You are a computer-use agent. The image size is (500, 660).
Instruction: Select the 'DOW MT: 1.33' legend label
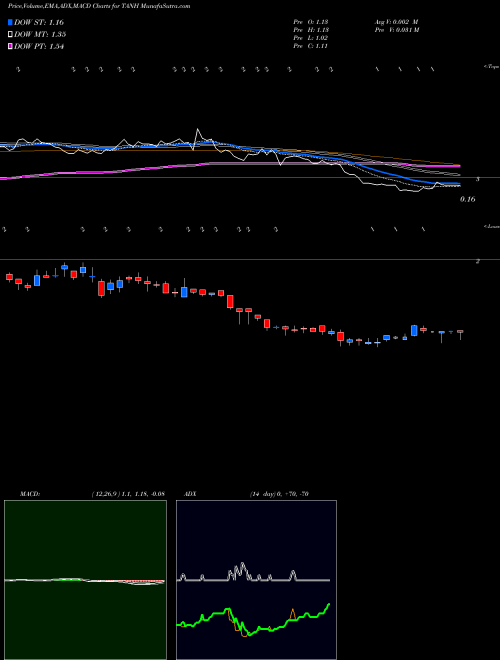pos(40,35)
